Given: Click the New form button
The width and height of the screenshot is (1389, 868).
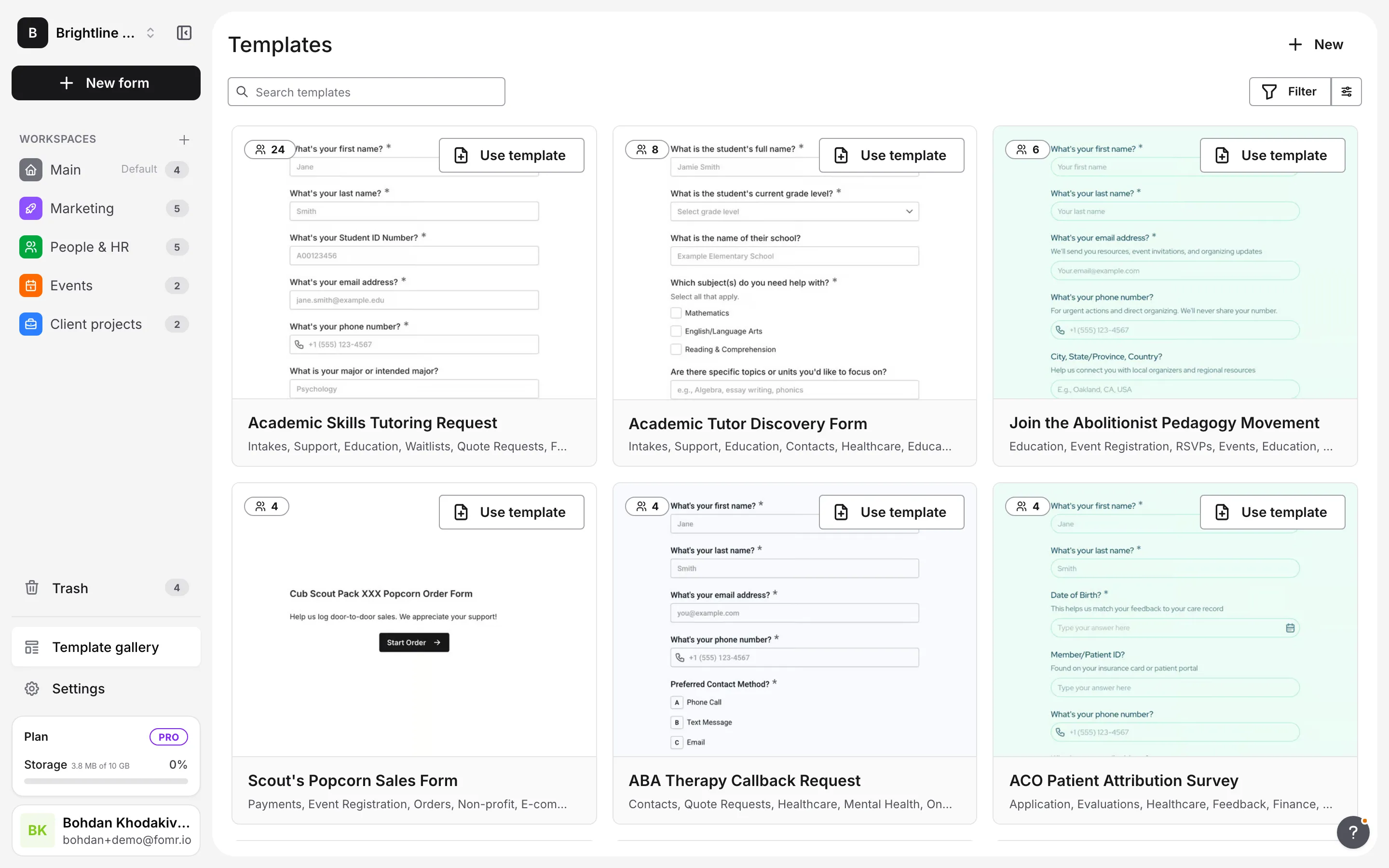Looking at the screenshot, I should tap(106, 82).
